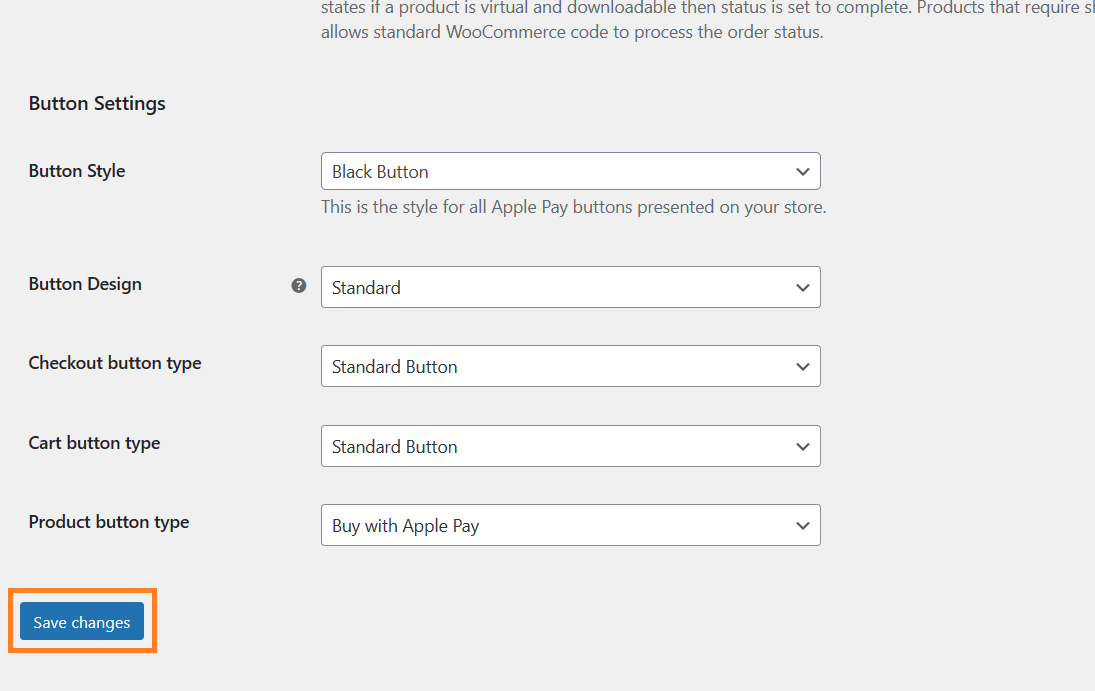The image size is (1095, 691).
Task: Click the Button Design help question-mark icon
Action: point(299,285)
